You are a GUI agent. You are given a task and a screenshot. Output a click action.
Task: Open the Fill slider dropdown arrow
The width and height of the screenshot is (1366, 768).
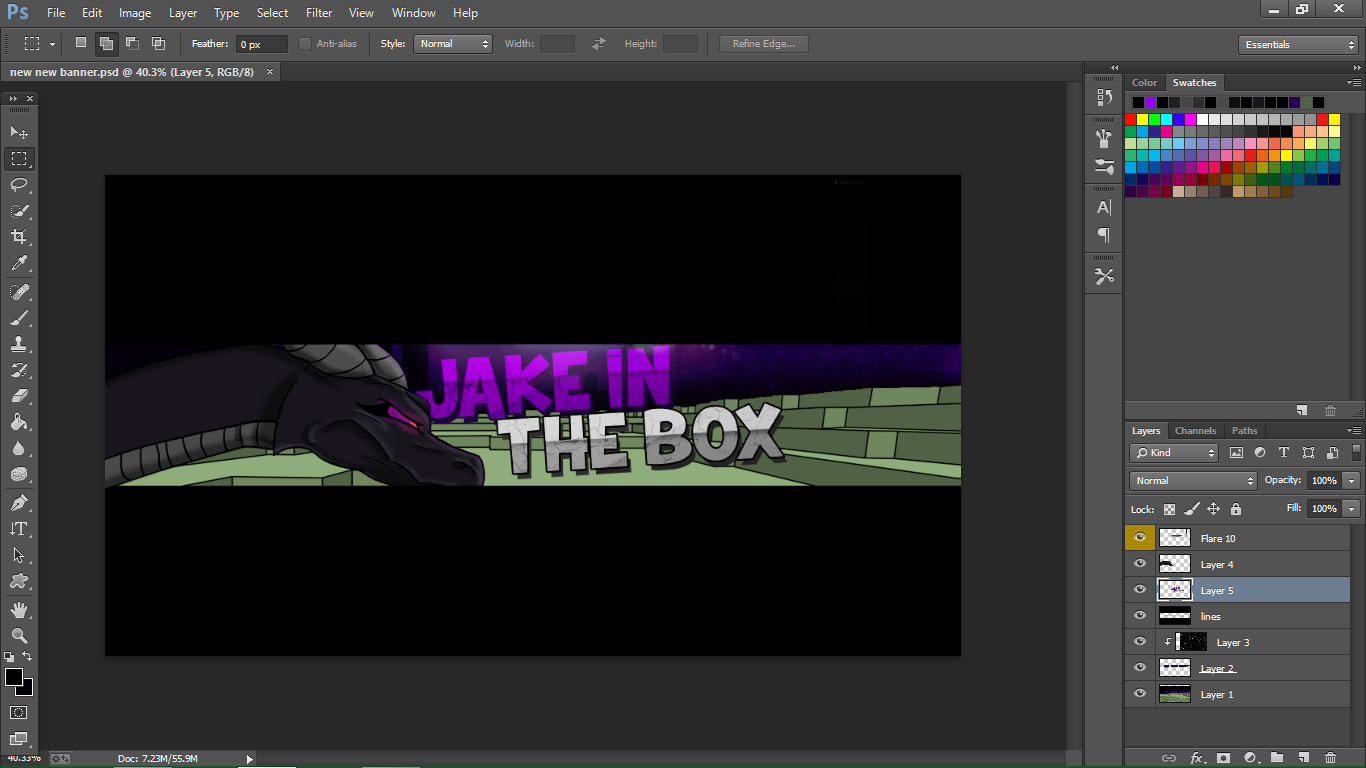1352,509
